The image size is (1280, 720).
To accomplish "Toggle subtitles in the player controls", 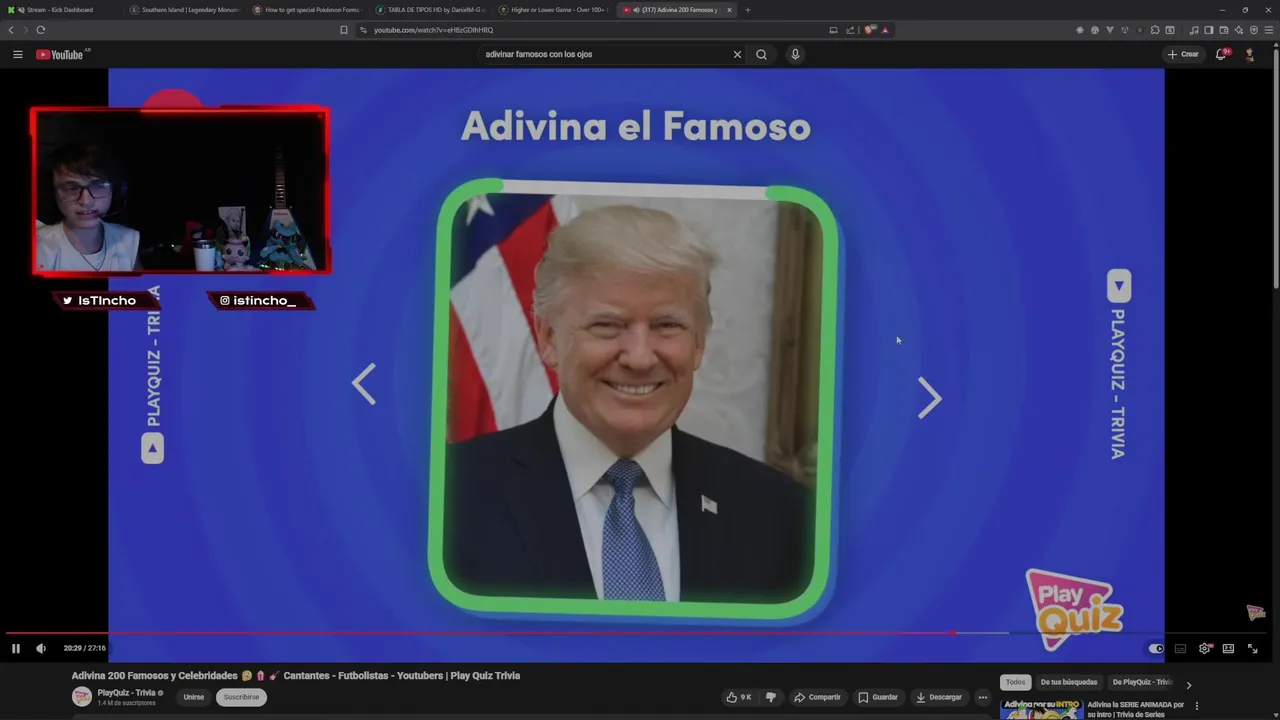I will pyautogui.click(x=1180, y=648).
